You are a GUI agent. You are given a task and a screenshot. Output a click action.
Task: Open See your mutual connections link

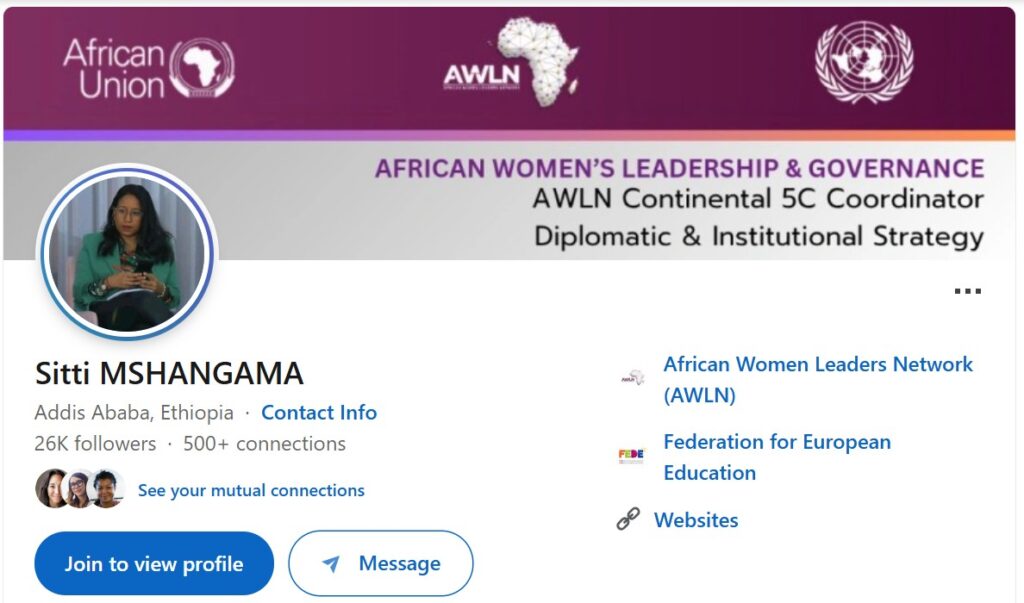click(251, 490)
